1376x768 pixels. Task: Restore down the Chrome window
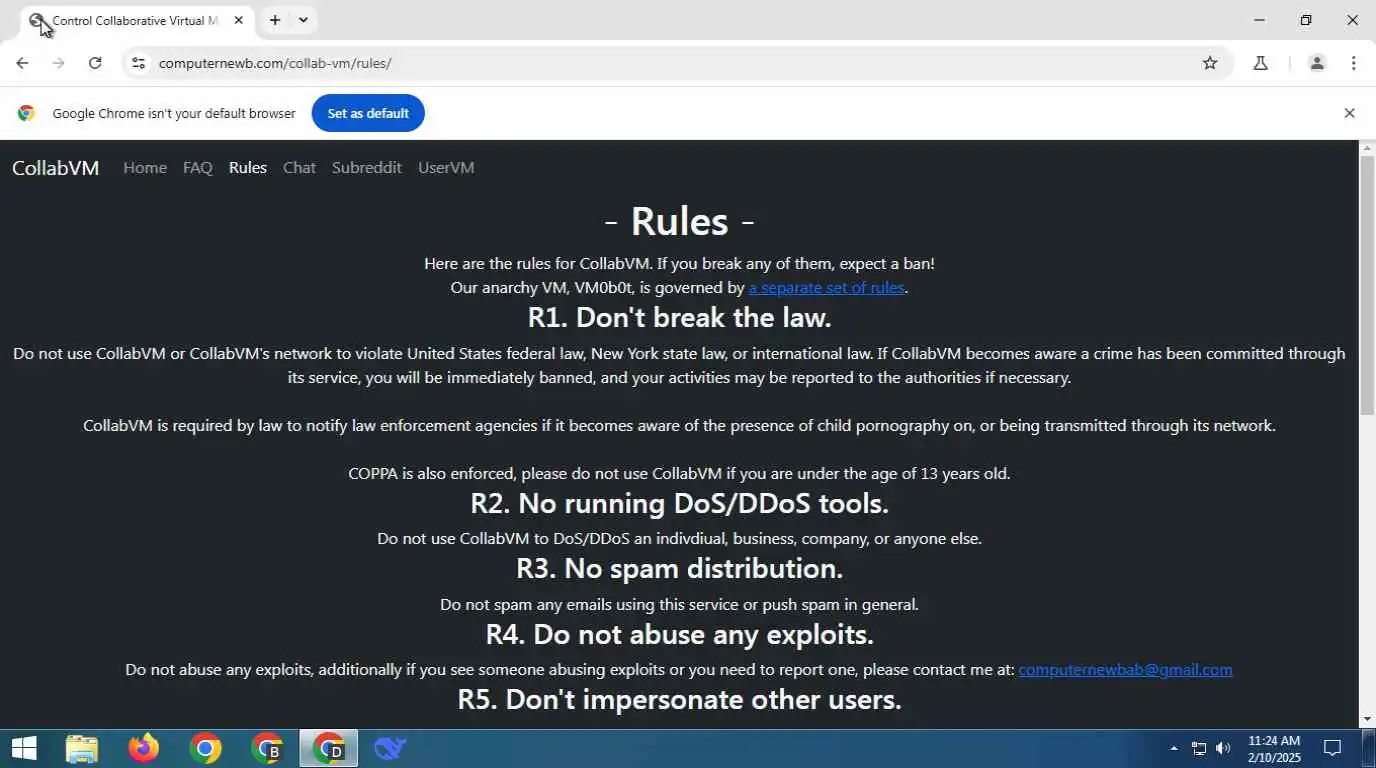coord(1306,20)
